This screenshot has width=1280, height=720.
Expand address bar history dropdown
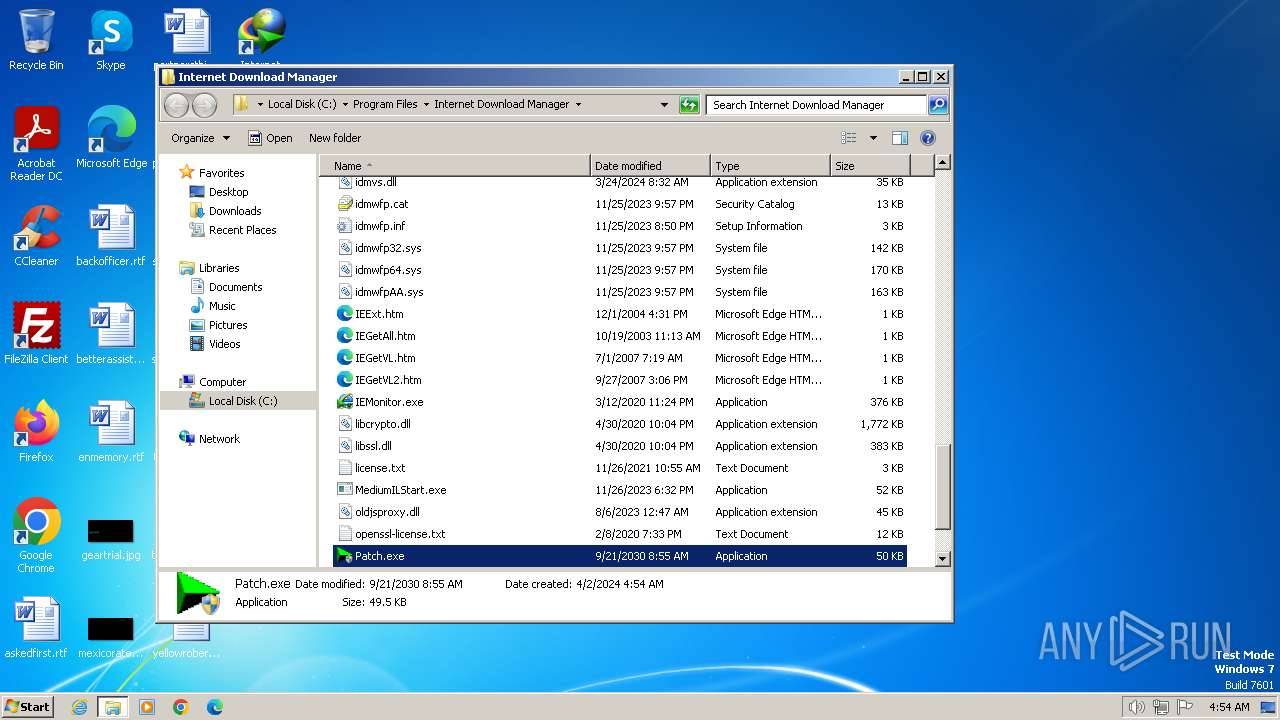pyautogui.click(x=664, y=105)
